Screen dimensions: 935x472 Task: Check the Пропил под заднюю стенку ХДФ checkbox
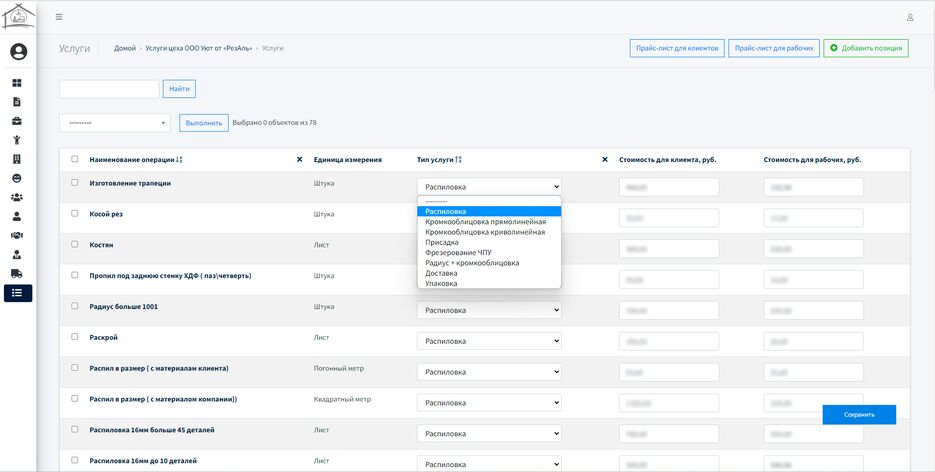75,275
